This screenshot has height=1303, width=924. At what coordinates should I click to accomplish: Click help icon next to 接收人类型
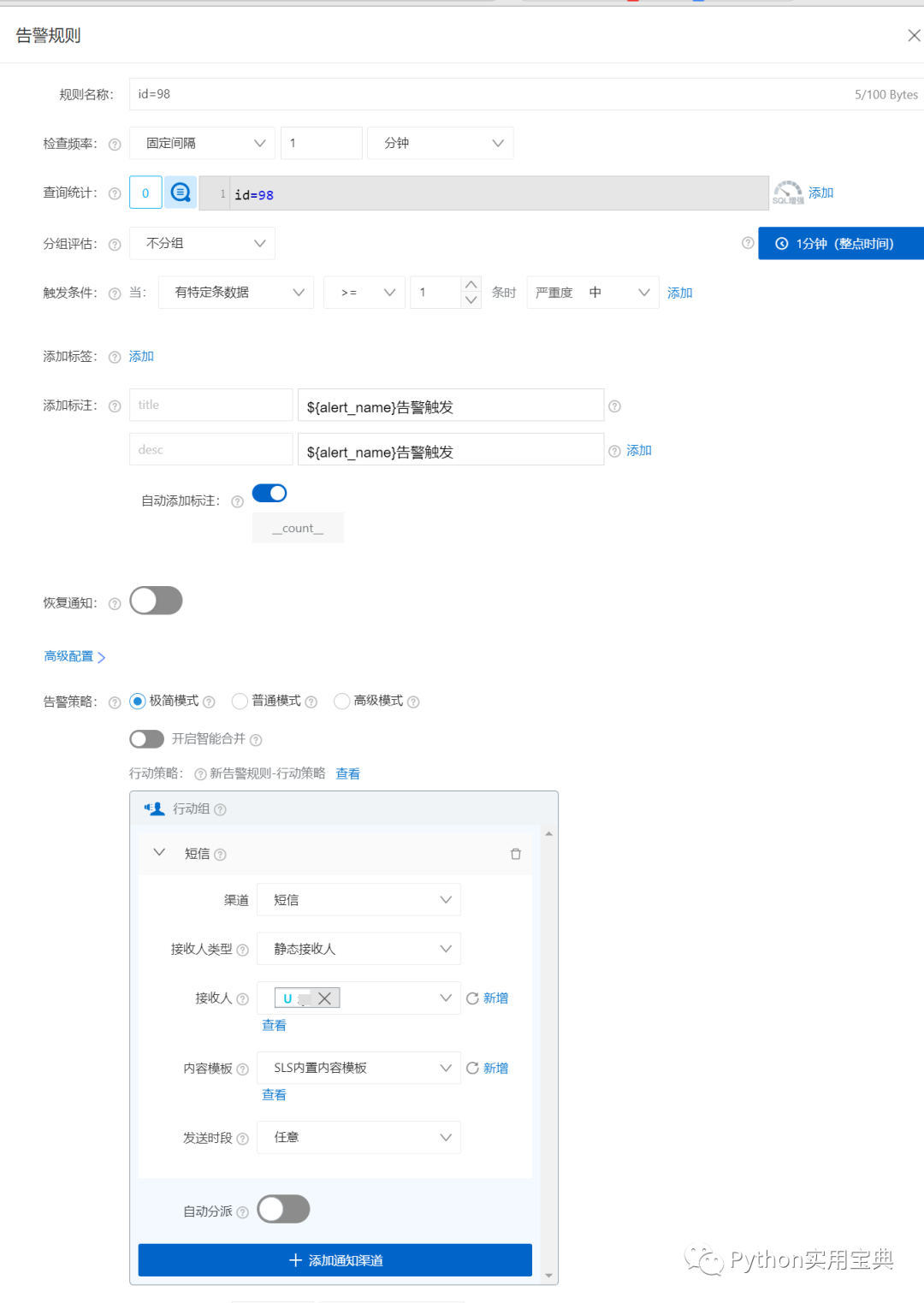242,950
